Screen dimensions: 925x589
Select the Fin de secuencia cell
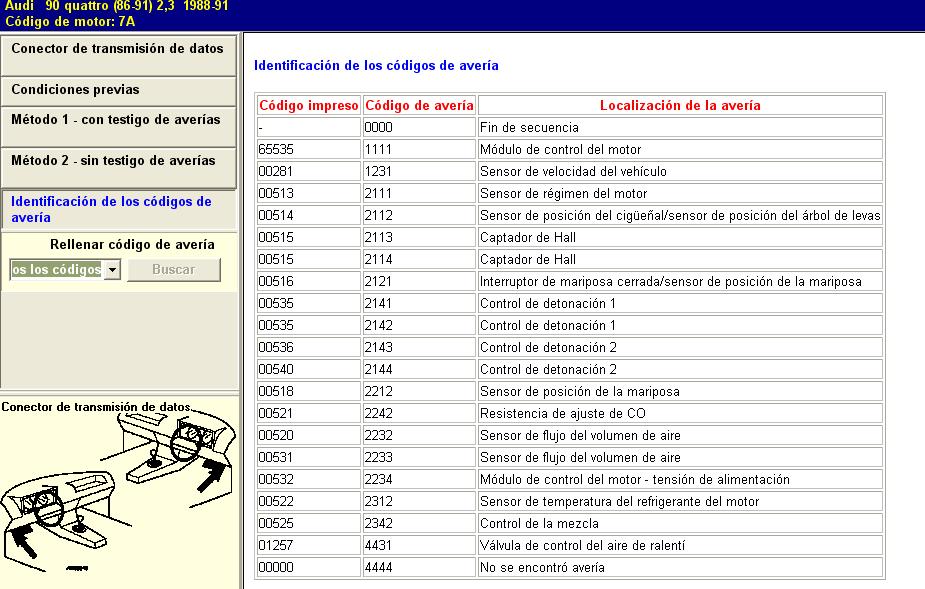point(680,127)
